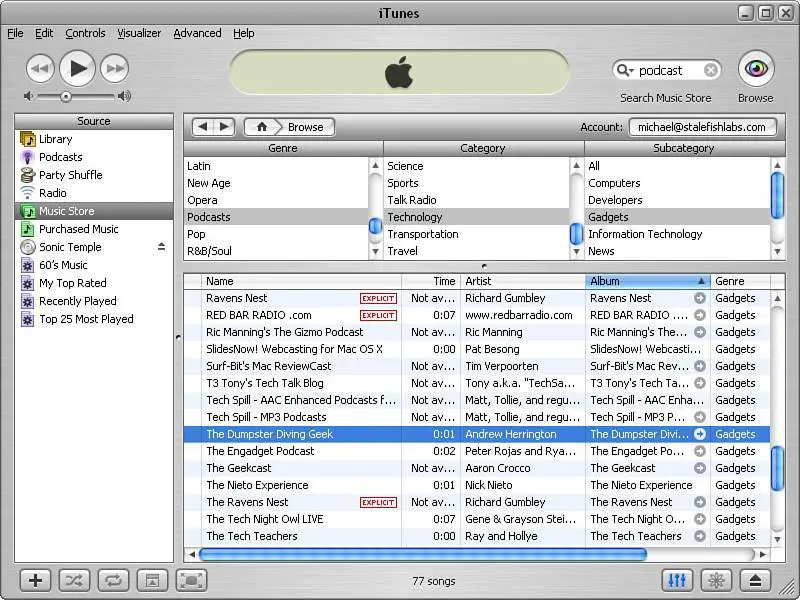Clear the podcast search text
The image size is (800, 600).
click(x=710, y=70)
